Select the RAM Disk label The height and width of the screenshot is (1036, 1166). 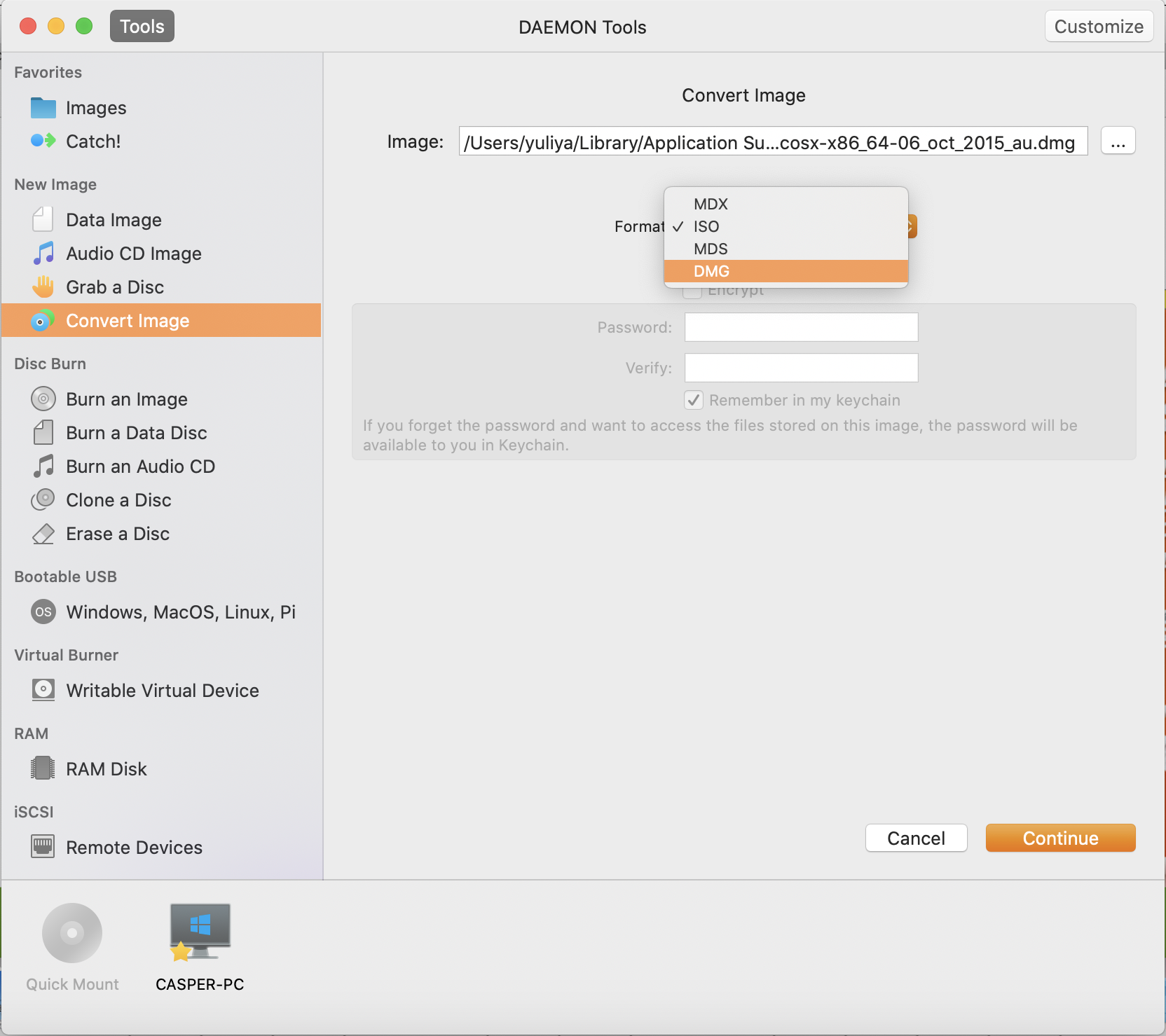[107, 769]
